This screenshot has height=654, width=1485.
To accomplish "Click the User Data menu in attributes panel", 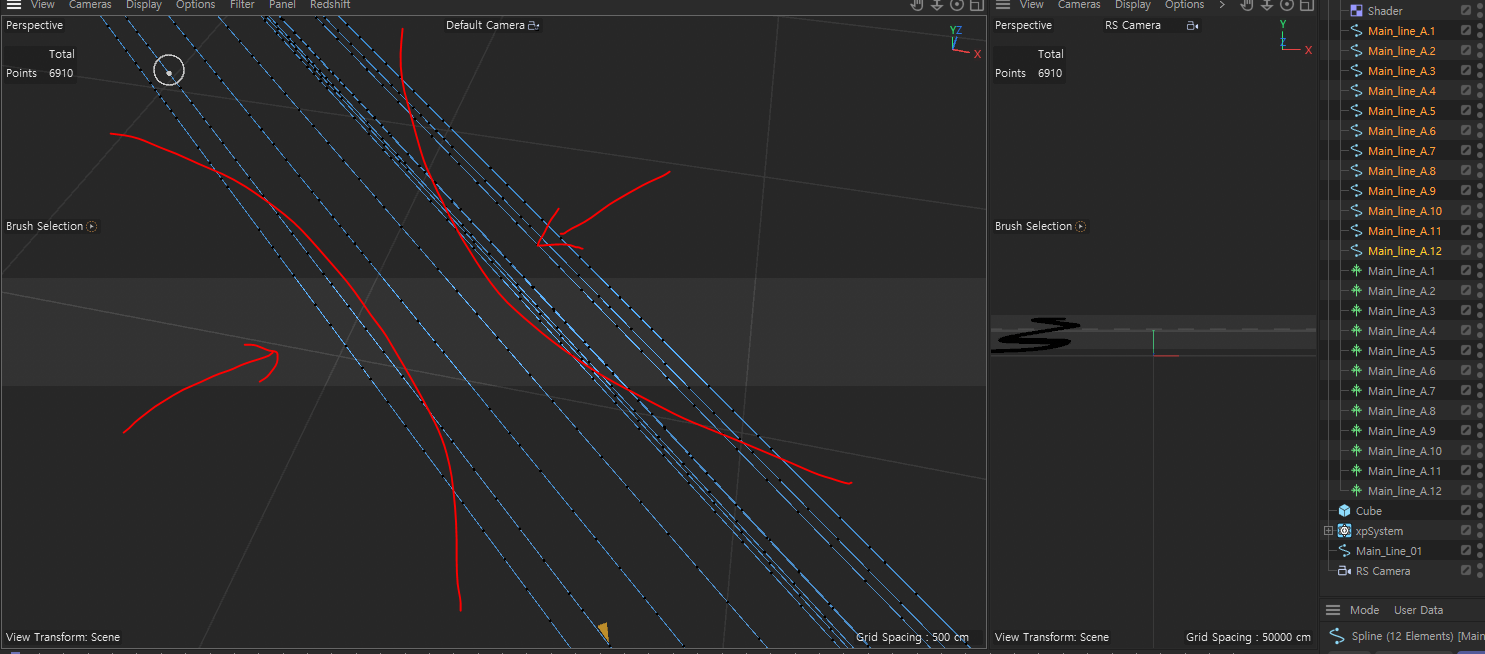I will point(1418,610).
